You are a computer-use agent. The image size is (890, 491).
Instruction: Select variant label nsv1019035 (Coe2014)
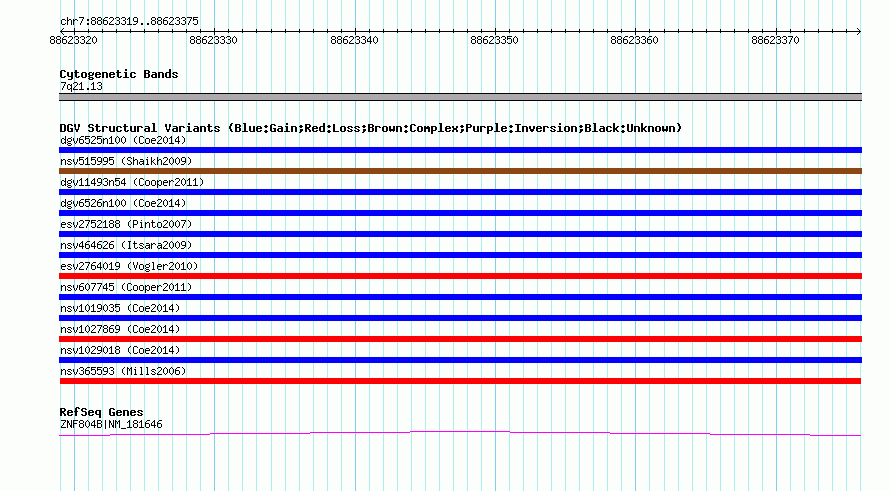120,308
